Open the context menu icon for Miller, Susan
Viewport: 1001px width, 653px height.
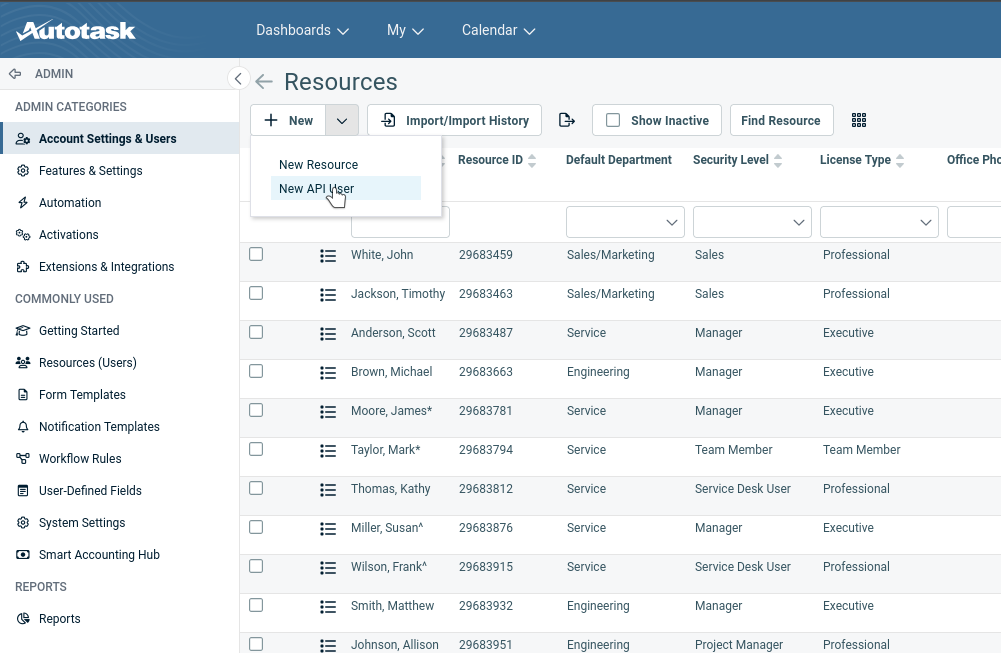327,529
